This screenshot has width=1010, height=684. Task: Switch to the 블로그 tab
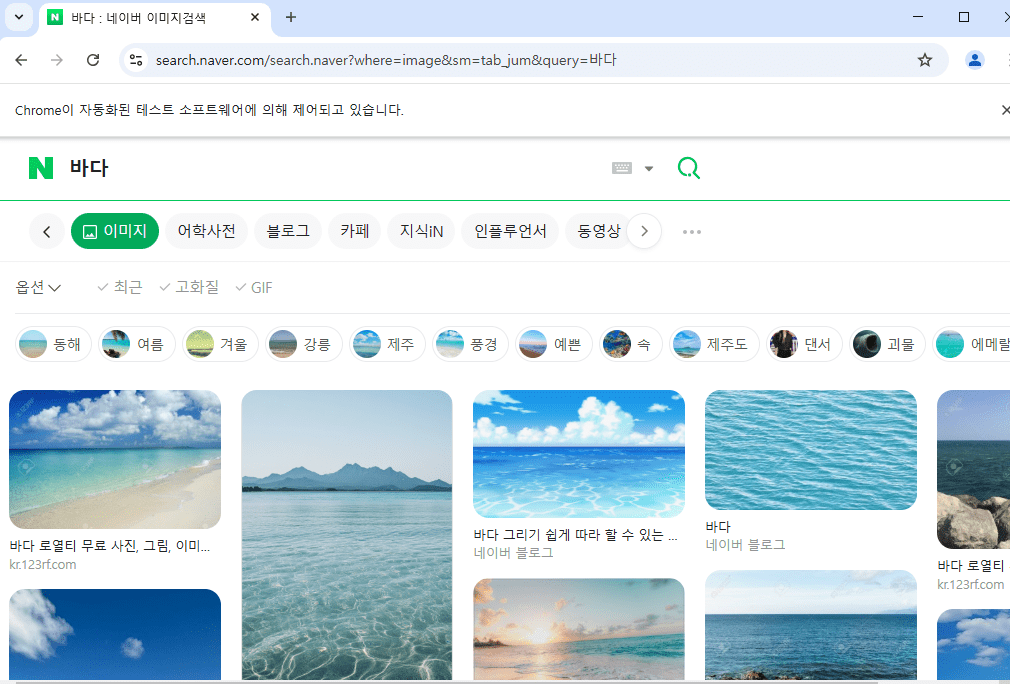coord(288,231)
